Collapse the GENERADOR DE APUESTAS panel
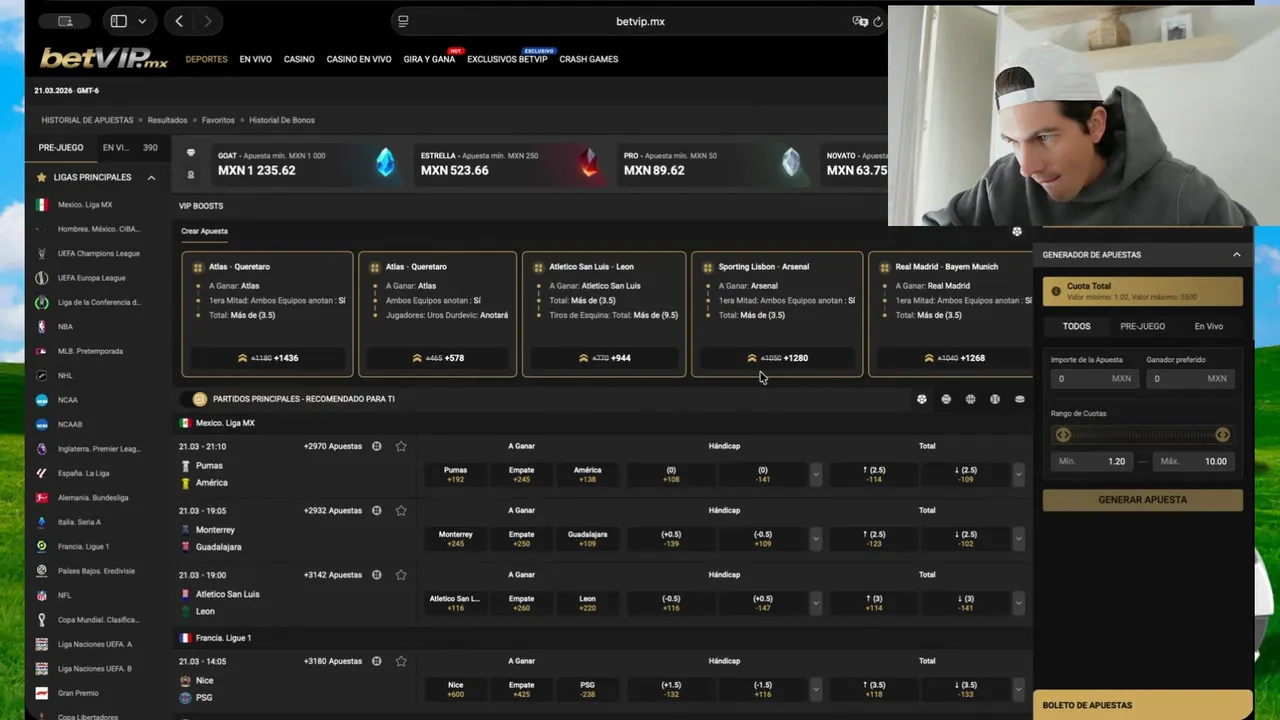Screen dimensions: 1280x720 coord(1236,255)
